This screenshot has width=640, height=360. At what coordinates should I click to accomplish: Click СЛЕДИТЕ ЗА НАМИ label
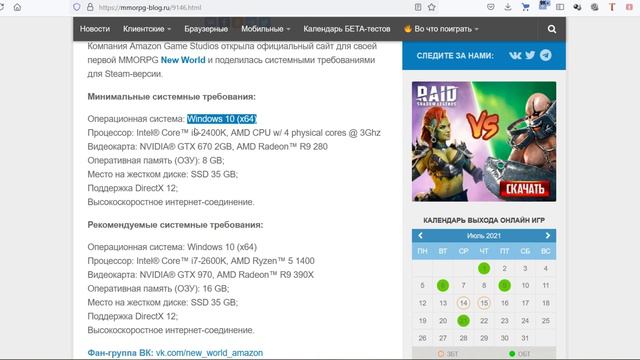coord(455,56)
